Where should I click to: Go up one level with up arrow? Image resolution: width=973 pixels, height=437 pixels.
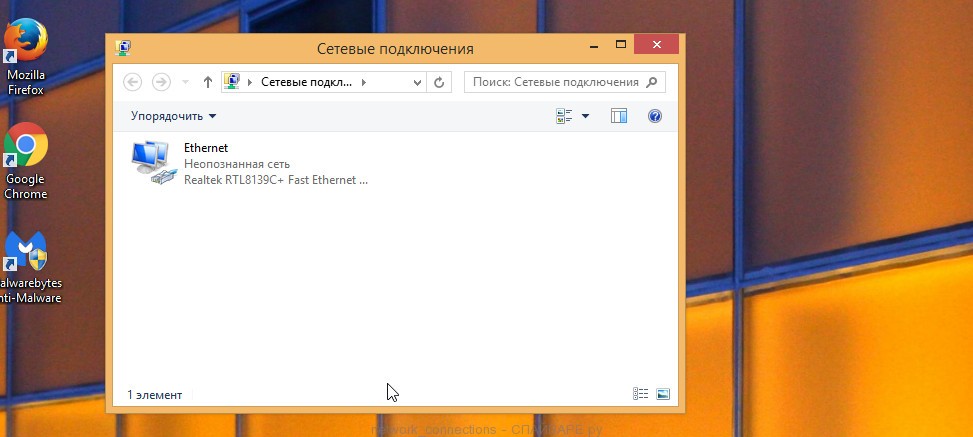[208, 82]
